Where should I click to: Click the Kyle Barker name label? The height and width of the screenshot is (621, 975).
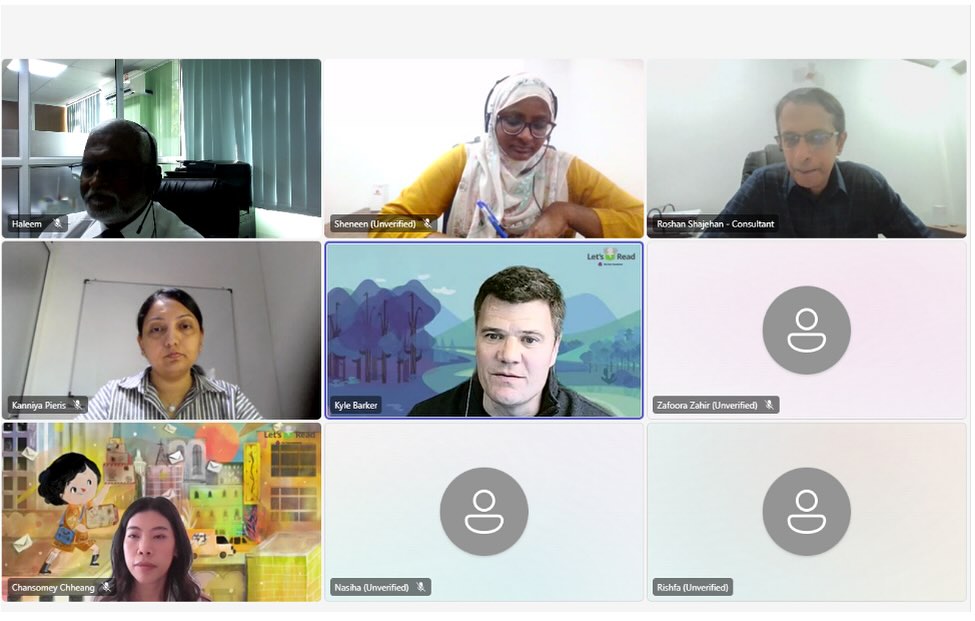click(356, 405)
